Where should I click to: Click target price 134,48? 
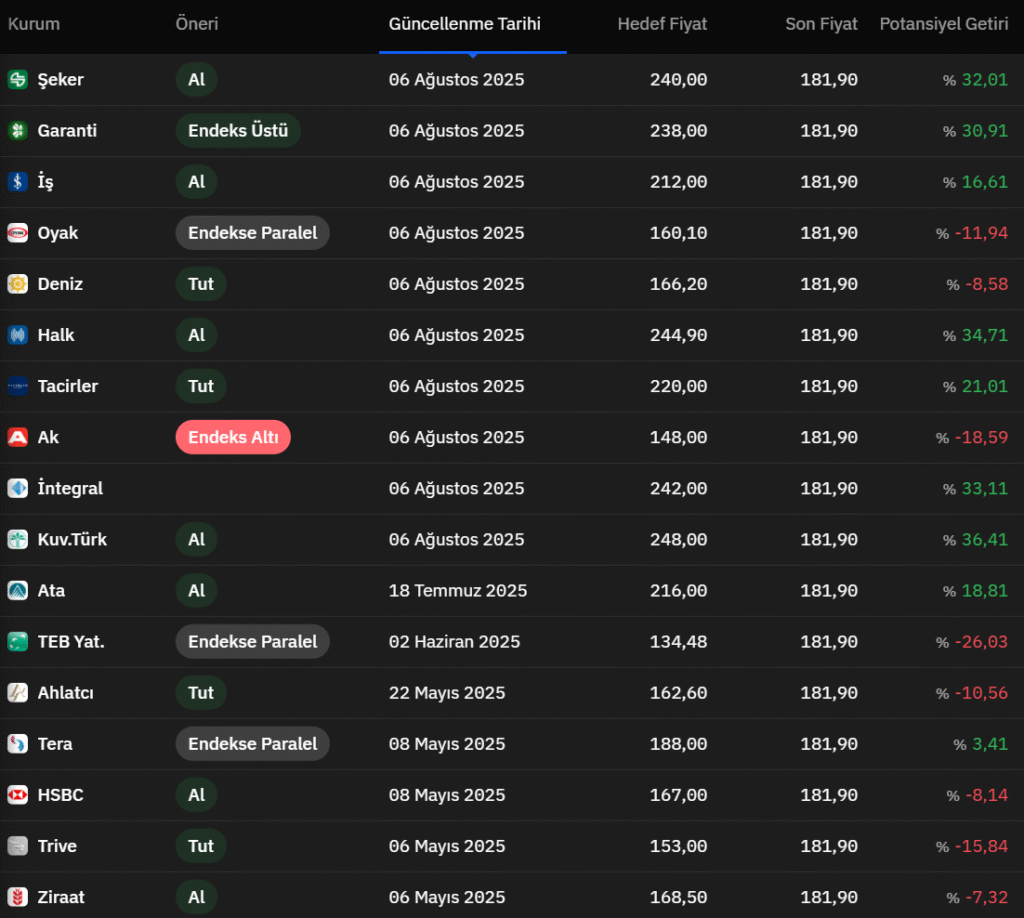pos(679,642)
